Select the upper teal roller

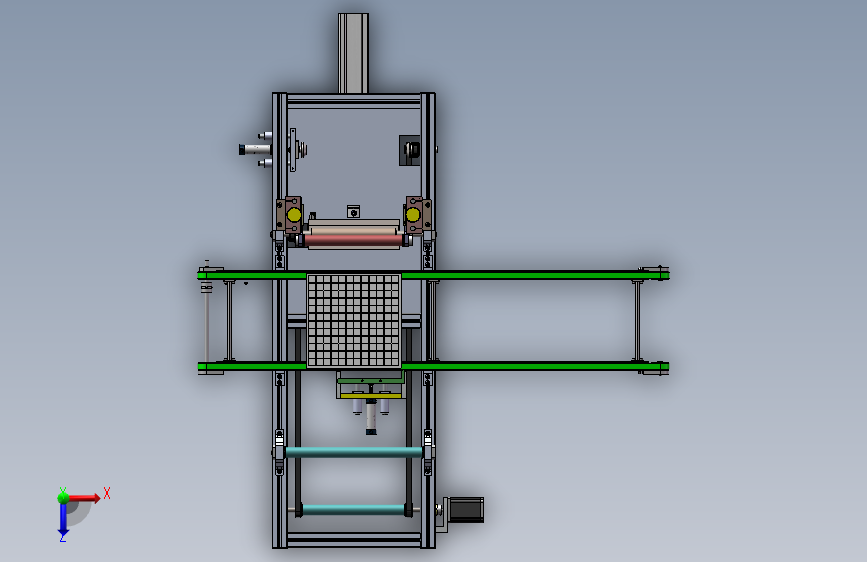(354, 452)
